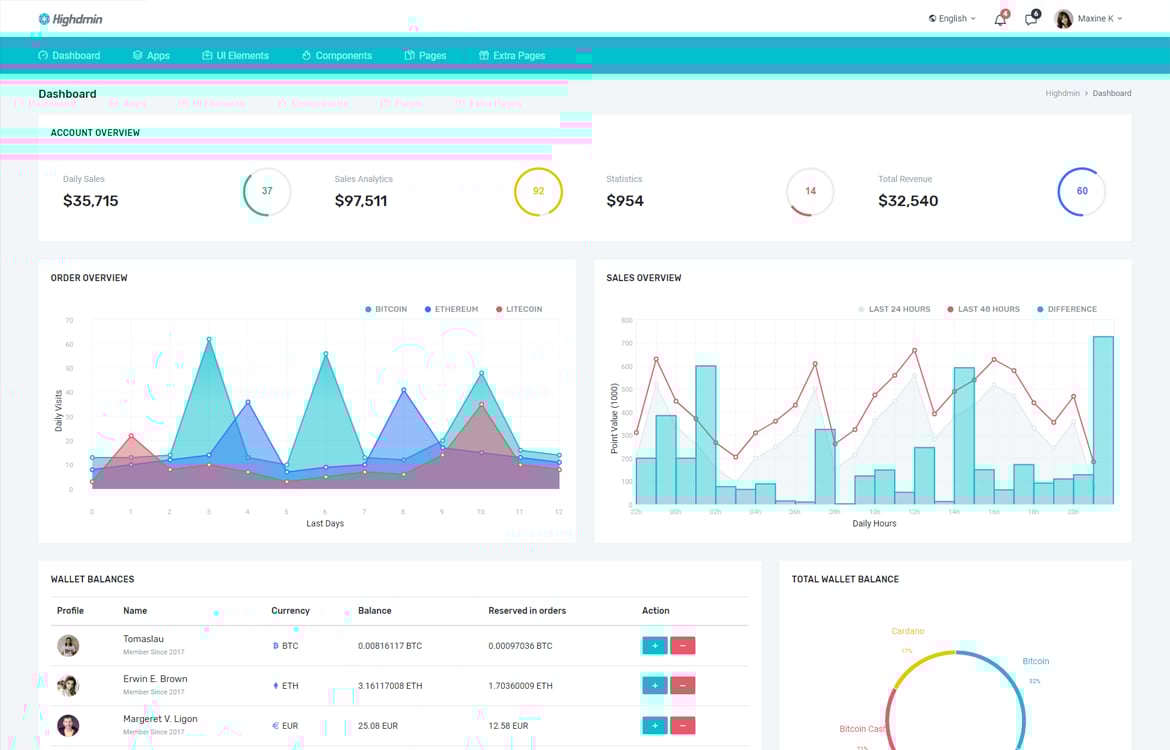Click the Statistics knob showing 14
1170x750 pixels.
click(810, 191)
